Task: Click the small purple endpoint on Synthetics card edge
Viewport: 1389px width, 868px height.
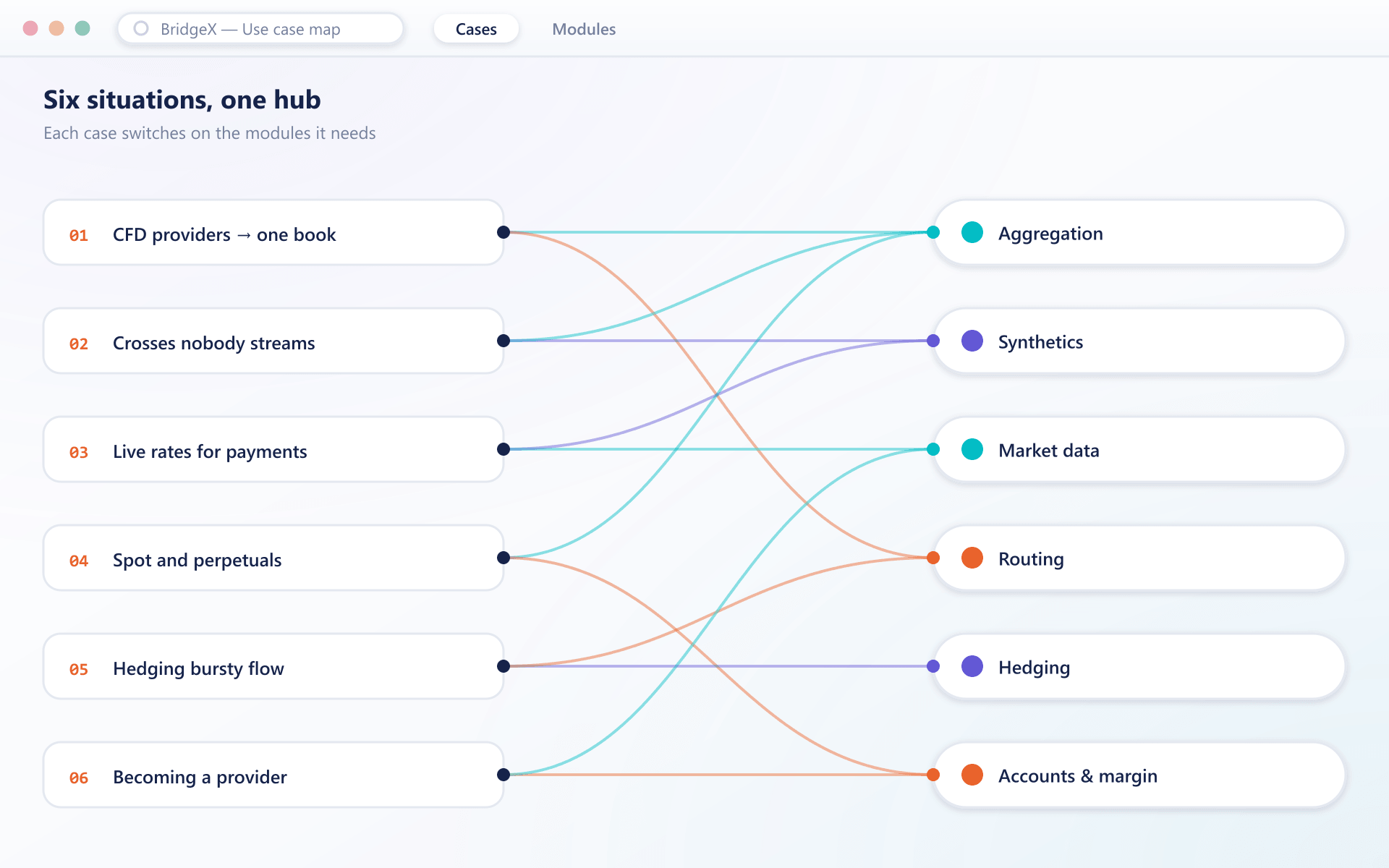Action: click(933, 341)
